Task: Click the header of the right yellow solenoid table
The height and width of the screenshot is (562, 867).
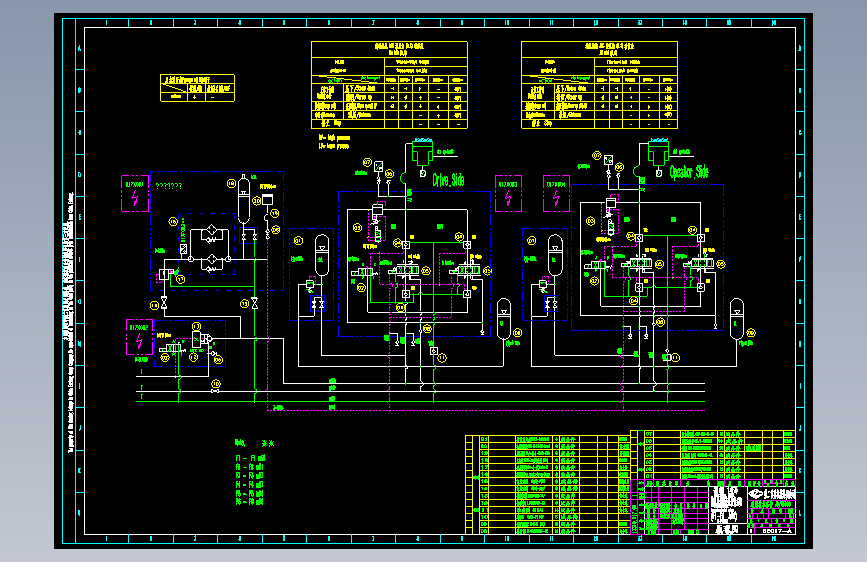Action: click(x=599, y=49)
